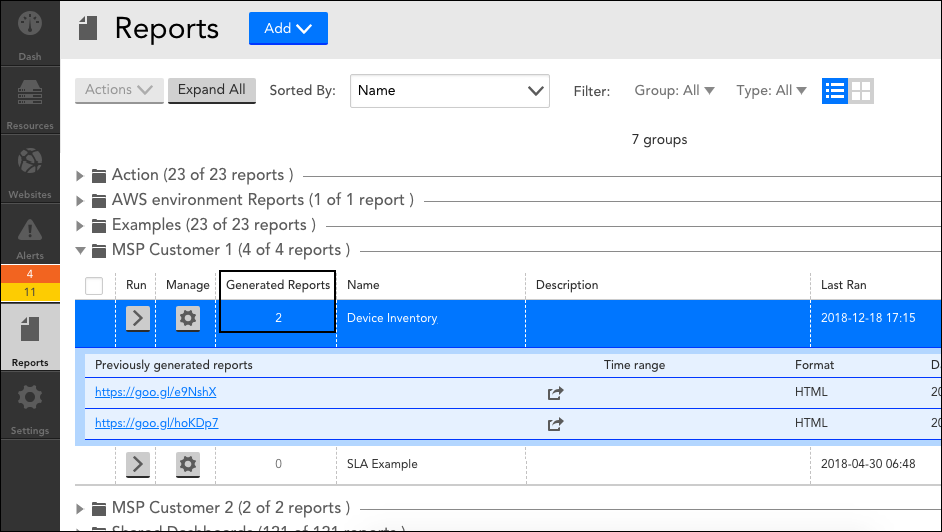The image size is (942, 532).
Task: Tick the select-all reports checkbox
Action: pyautogui.click(x=94, y=285)
